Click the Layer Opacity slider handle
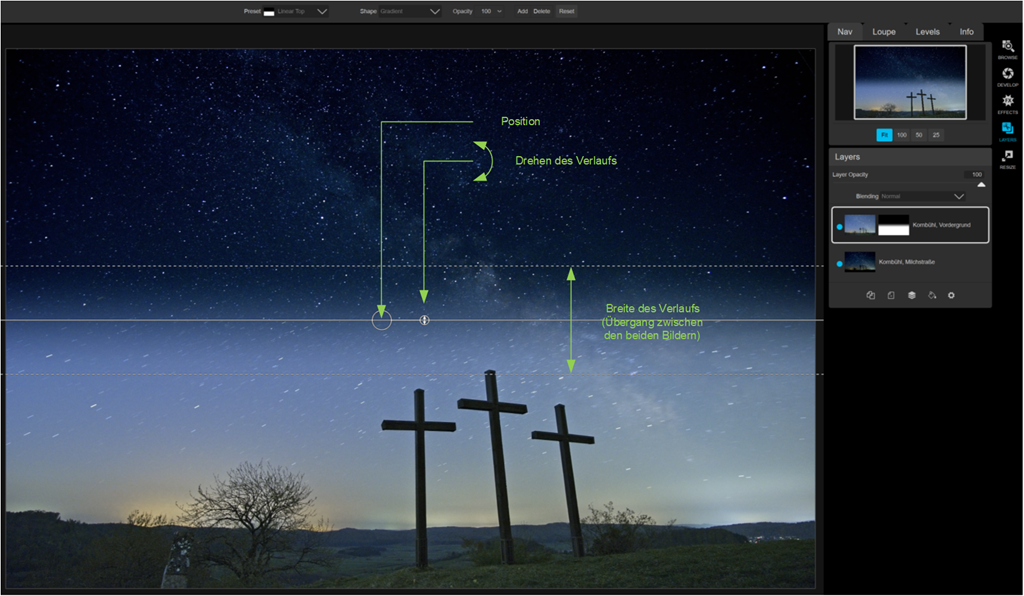 click(x=981, y=184)
